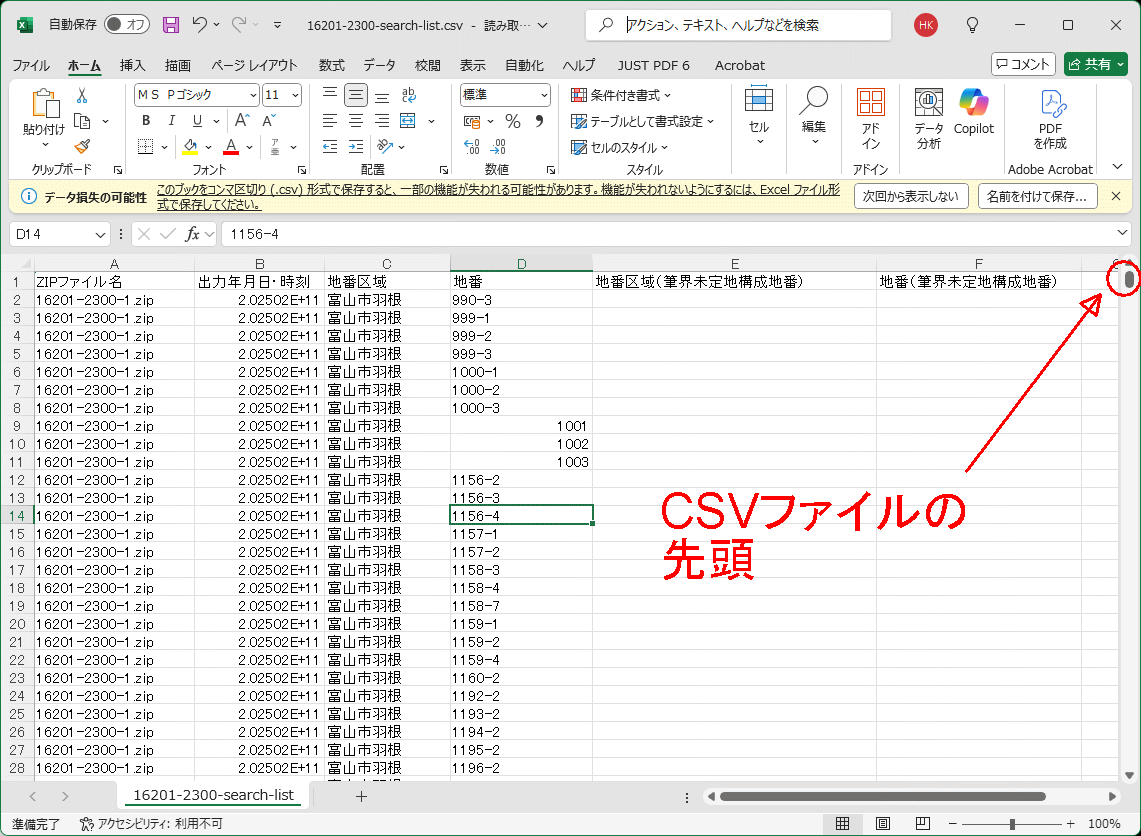The image size is (1141, 836).
Task: Open the Insert ribbon tab
Action: pos(132,65)
